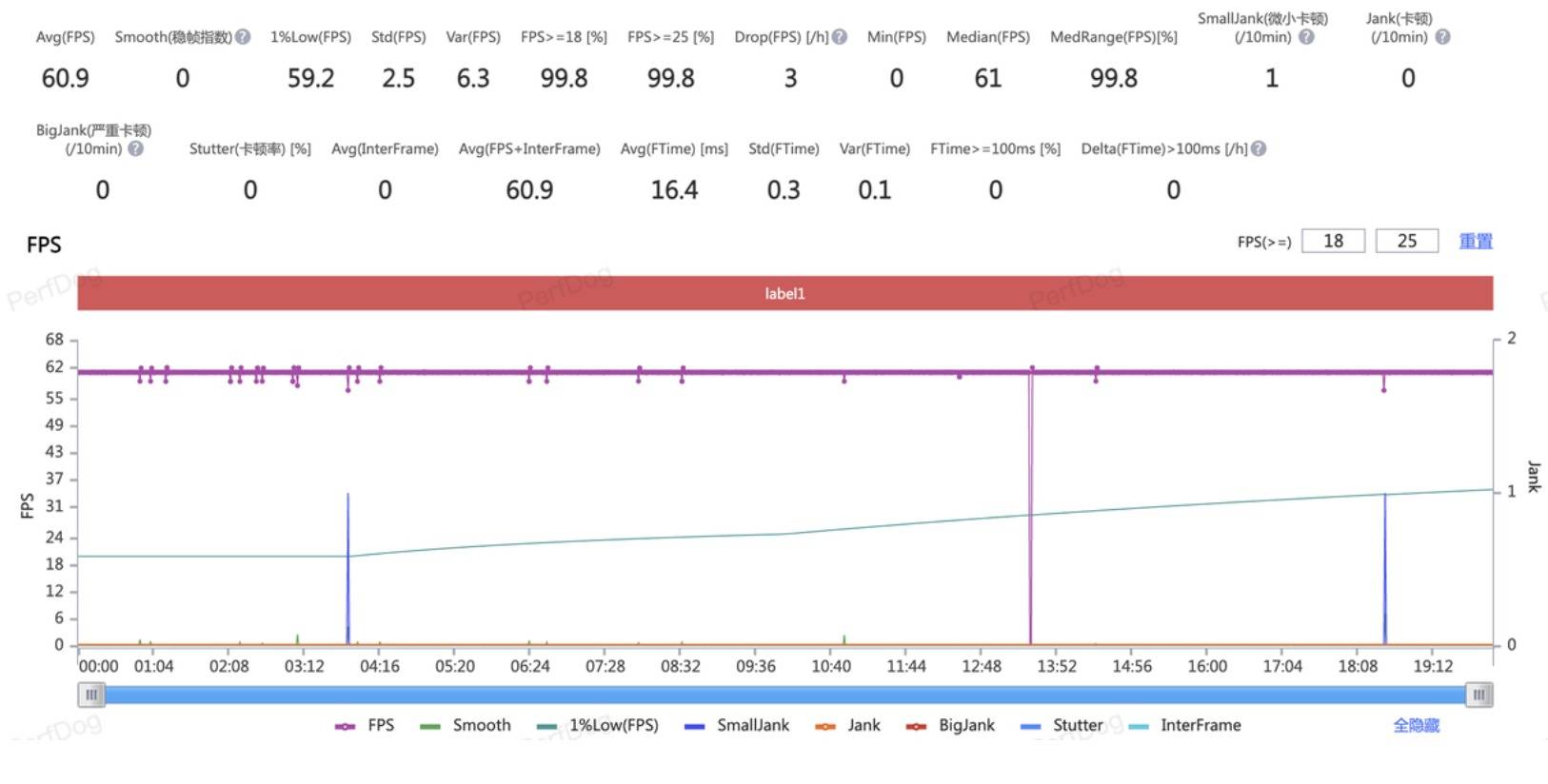The height and width of the screenshot is (784, 1548).
Task: Click help icon beside Delta(FTime)>100ms
Action: click(x=1259, y=148)
